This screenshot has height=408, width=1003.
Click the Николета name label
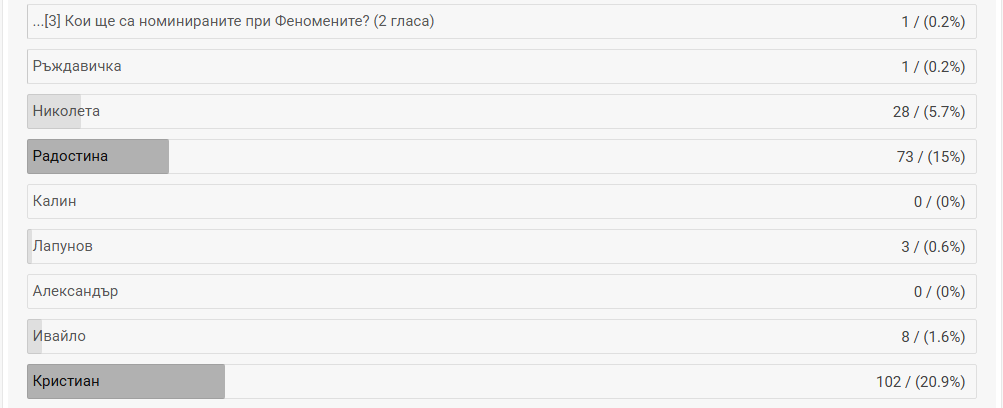click(x=66, y=111)
